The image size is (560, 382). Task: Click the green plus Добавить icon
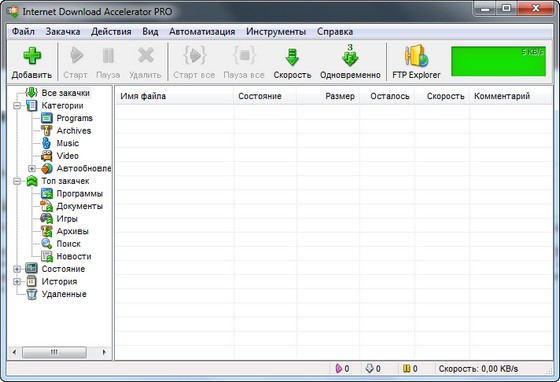point(32,56)
